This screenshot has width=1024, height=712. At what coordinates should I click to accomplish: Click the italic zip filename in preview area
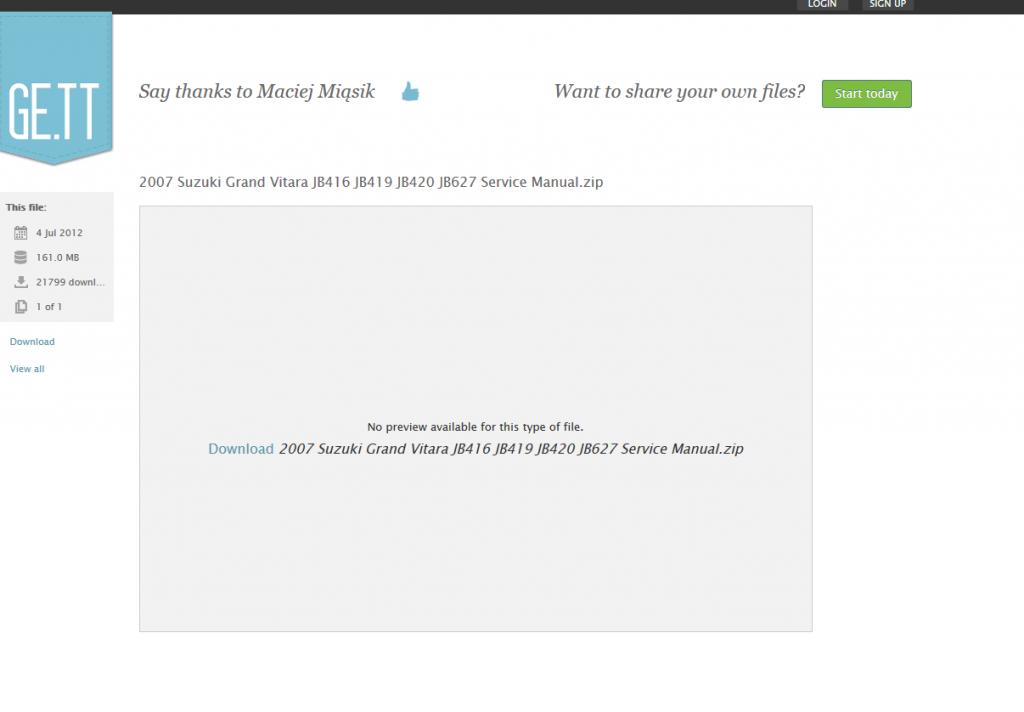[x=511, y=449]
